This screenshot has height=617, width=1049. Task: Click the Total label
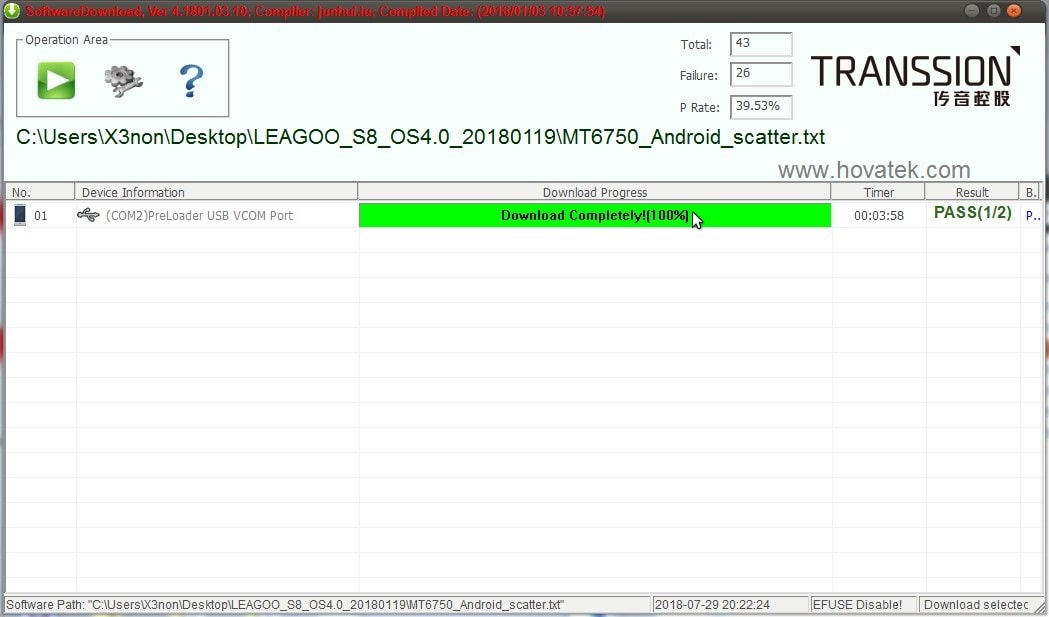pos(696,45)
